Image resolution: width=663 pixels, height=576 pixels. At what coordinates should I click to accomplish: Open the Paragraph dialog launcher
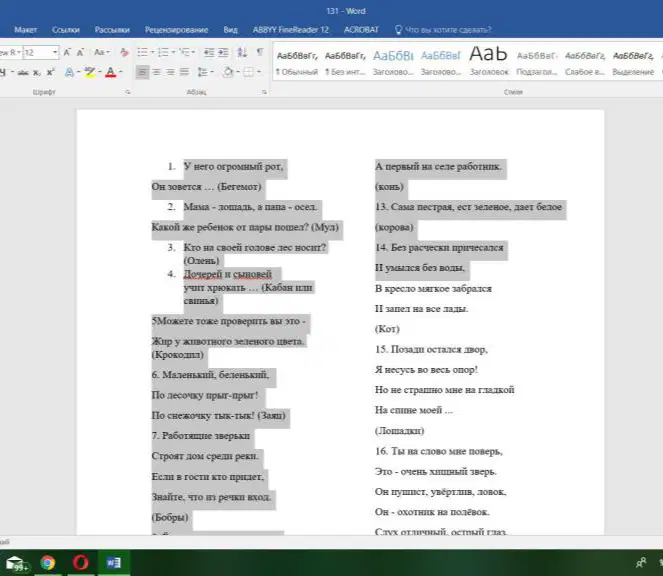tap(264, 92)
